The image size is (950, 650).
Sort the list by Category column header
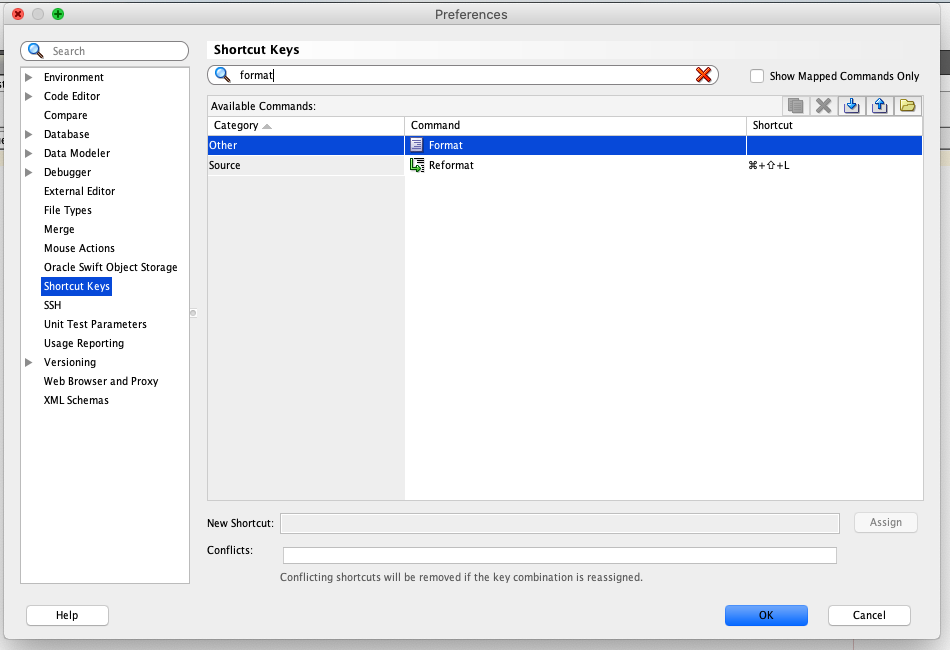[305, 125]
